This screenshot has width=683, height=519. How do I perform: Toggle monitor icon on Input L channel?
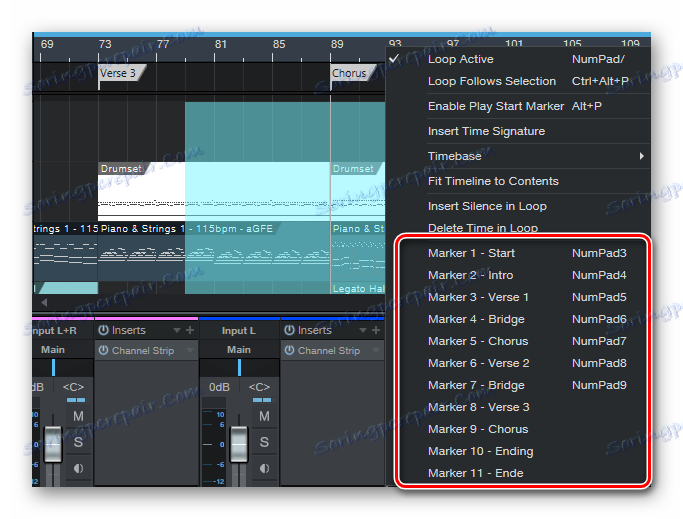point(264,468)
